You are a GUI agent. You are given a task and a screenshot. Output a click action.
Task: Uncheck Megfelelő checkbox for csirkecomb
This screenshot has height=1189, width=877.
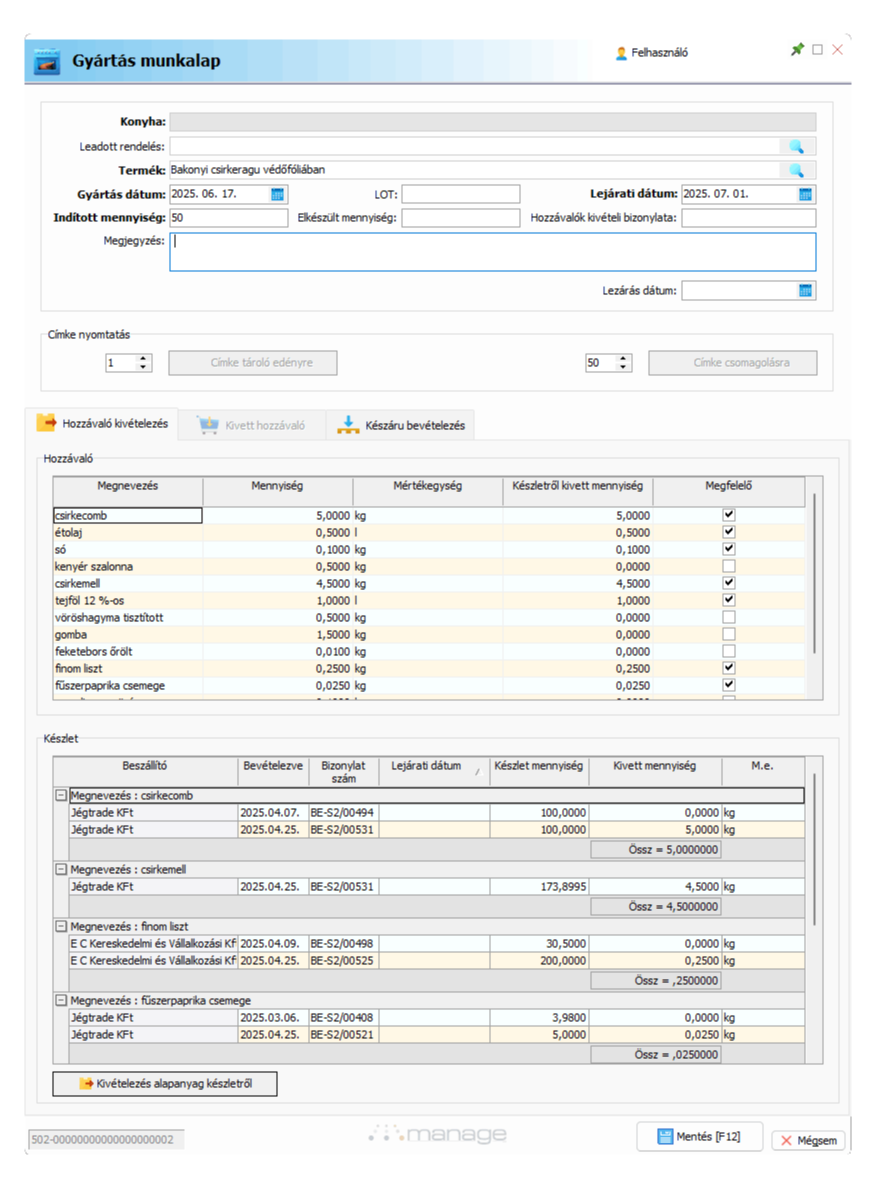coord(729,515)
